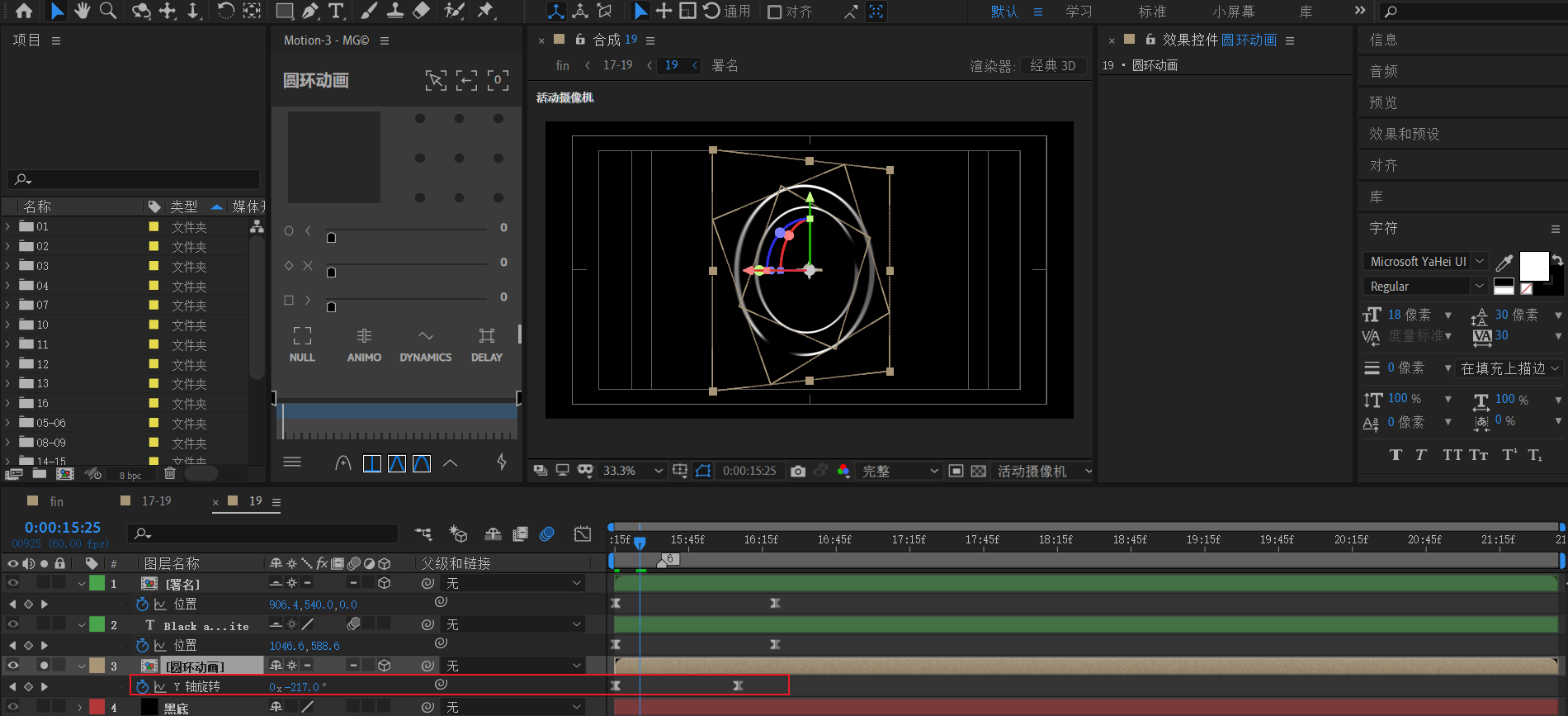Screen dimensions: 1568x716
Task: Open parent dropdown for layer 3 圆环动画
Action: tap(513, 666)
